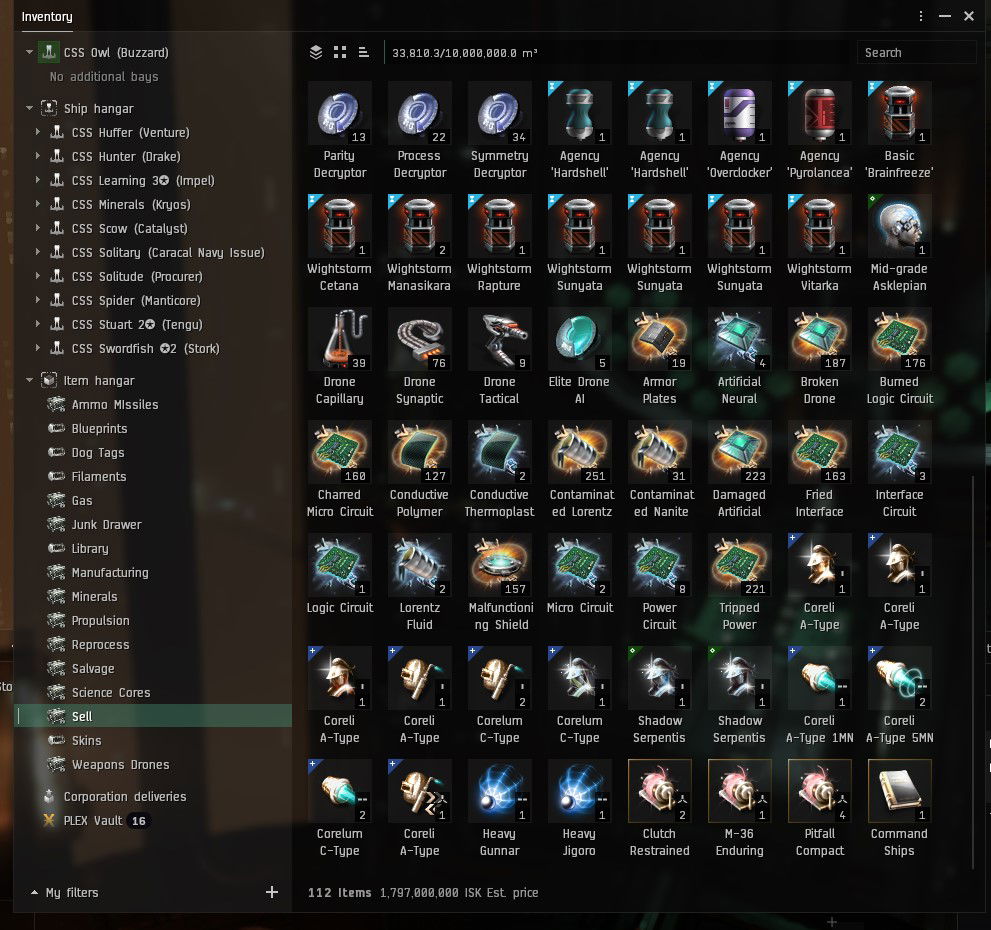Switch to icon grid view mode

pyautogui.click(x=340, y=53)
